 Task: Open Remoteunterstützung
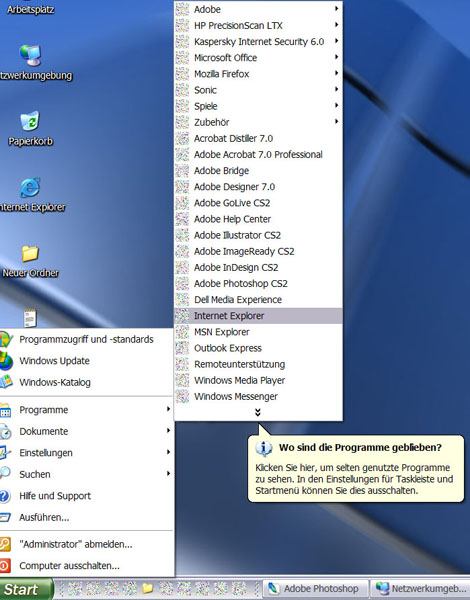click(x=258, y=364)
